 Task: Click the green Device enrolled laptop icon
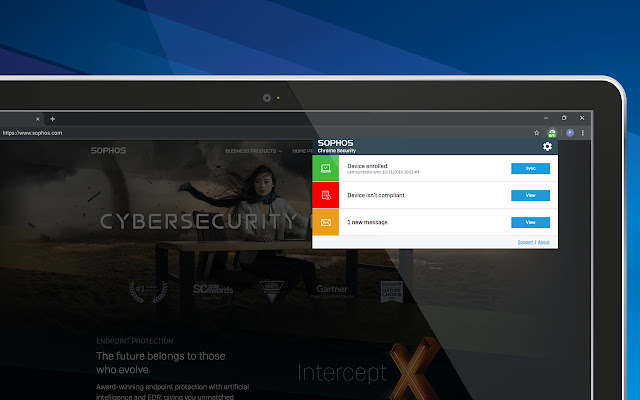point(325,168)
